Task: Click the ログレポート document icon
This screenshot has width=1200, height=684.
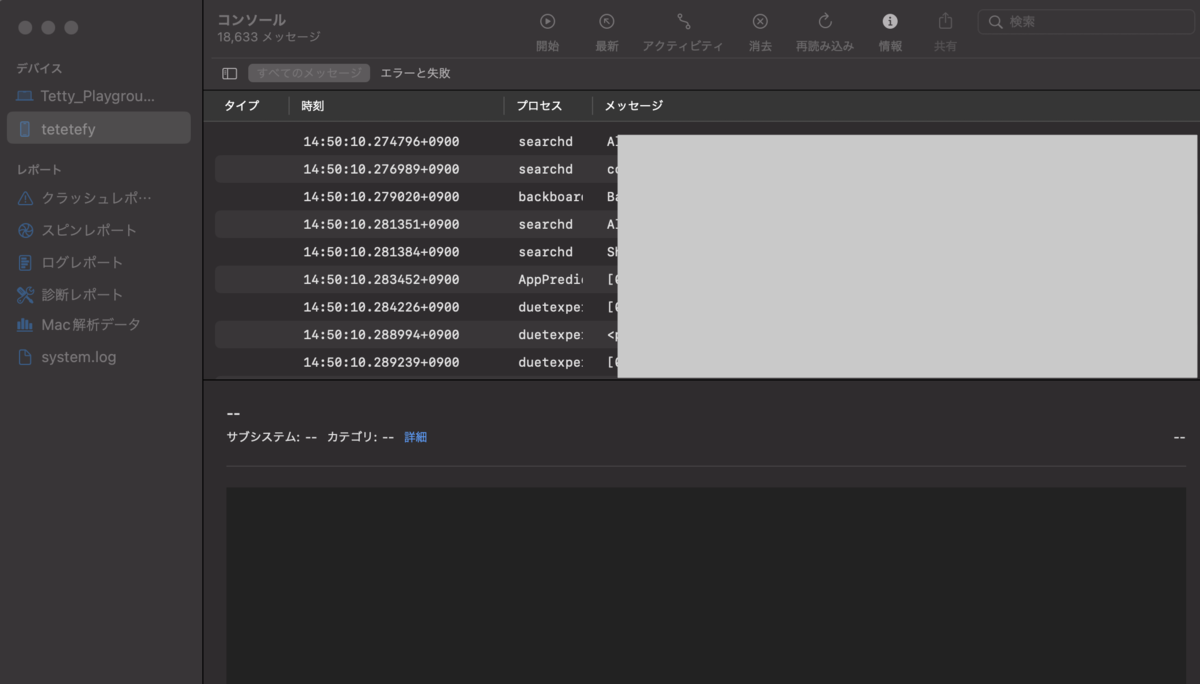Action: pos(25,262)
